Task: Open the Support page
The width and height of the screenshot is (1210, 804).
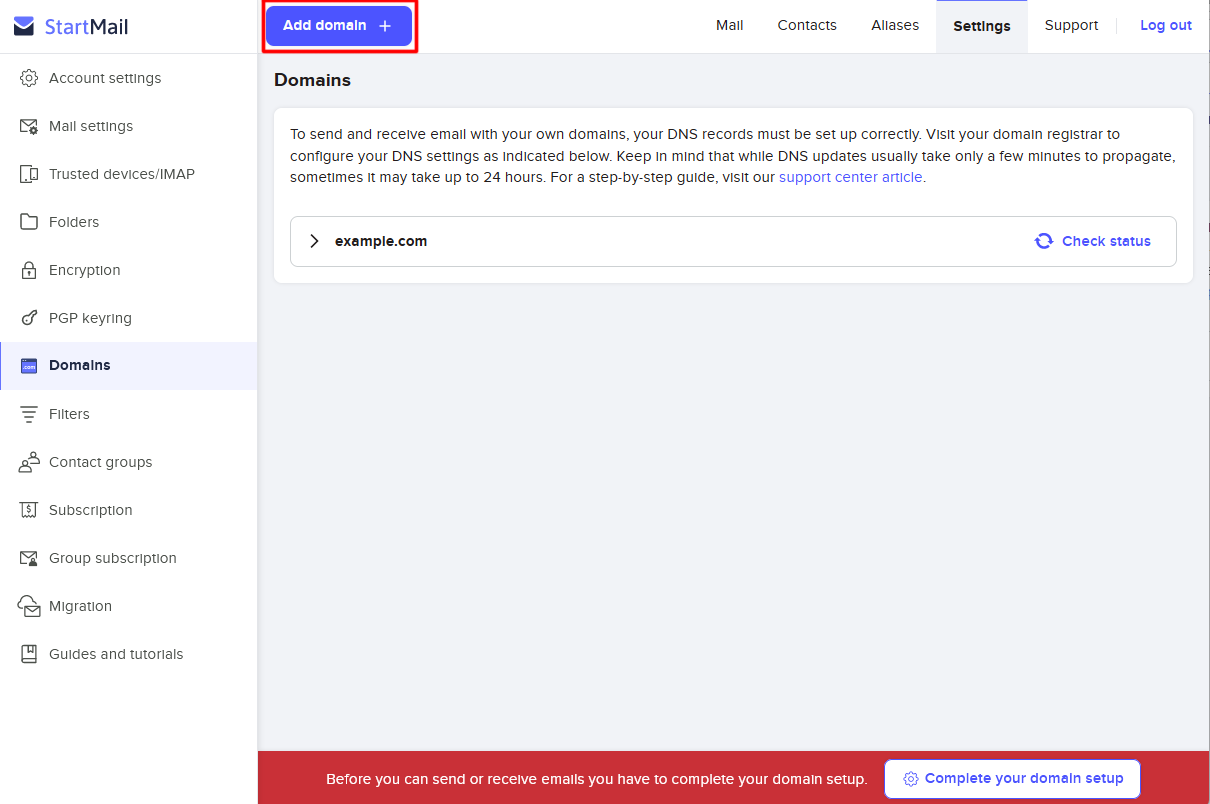Action: click(1070, 25)
